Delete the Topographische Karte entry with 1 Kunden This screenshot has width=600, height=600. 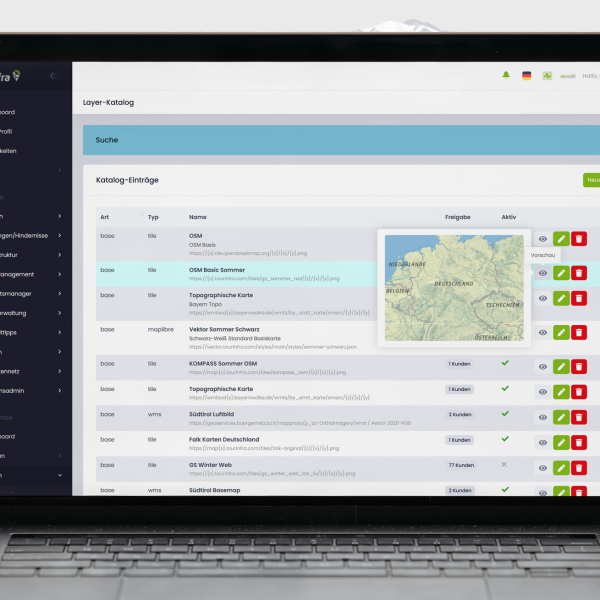579,392
